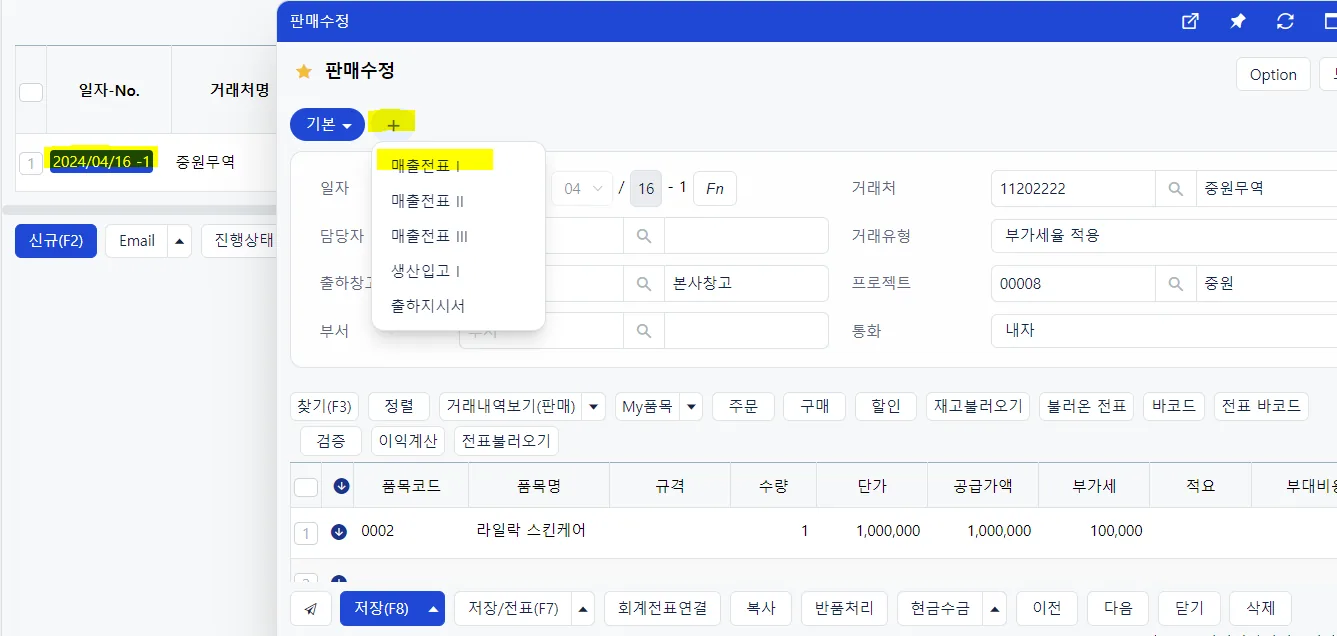
Task: Open the 2024/04/16 -1 entry link
Action: click(101, 161)
